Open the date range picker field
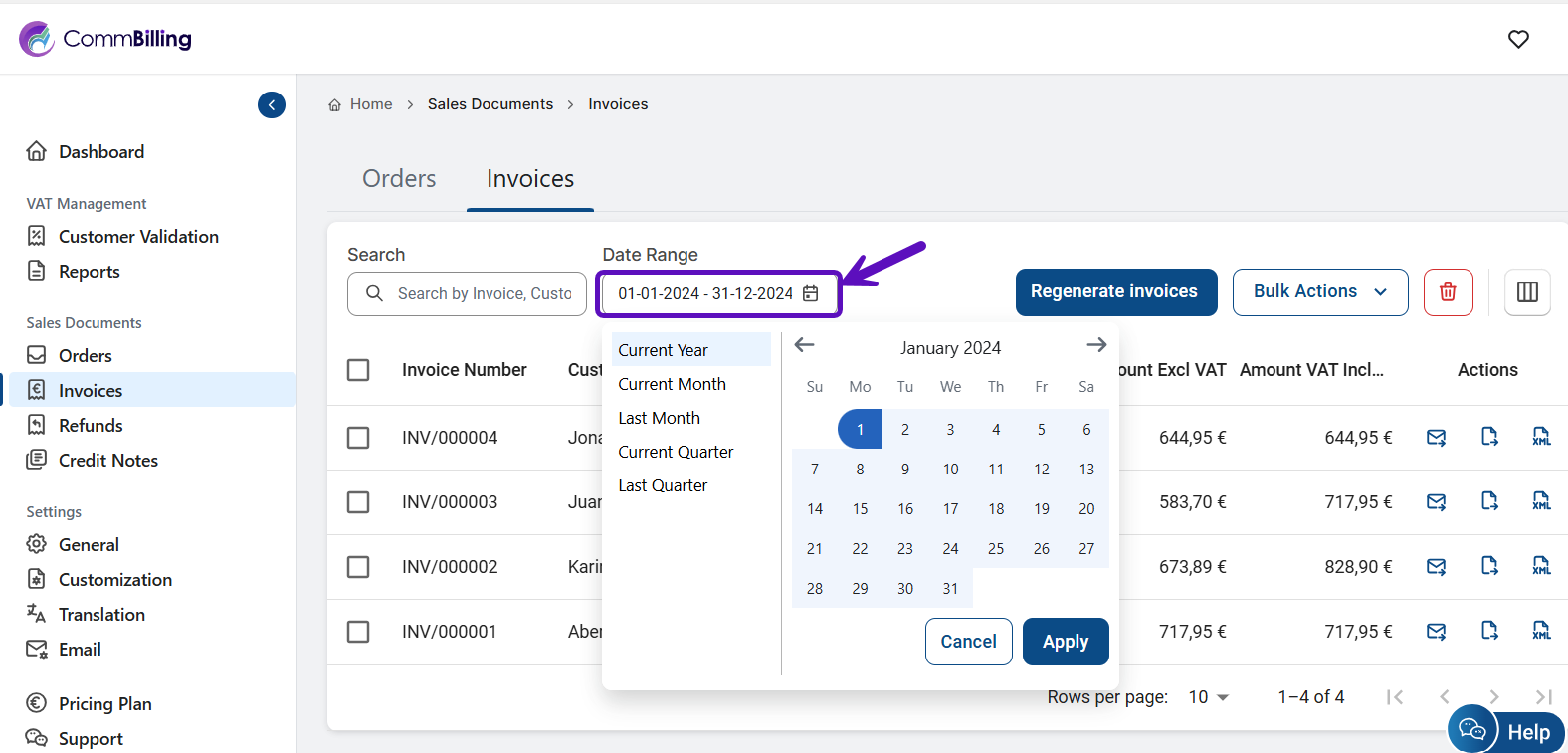1568x753 pixels. point(718,293)
